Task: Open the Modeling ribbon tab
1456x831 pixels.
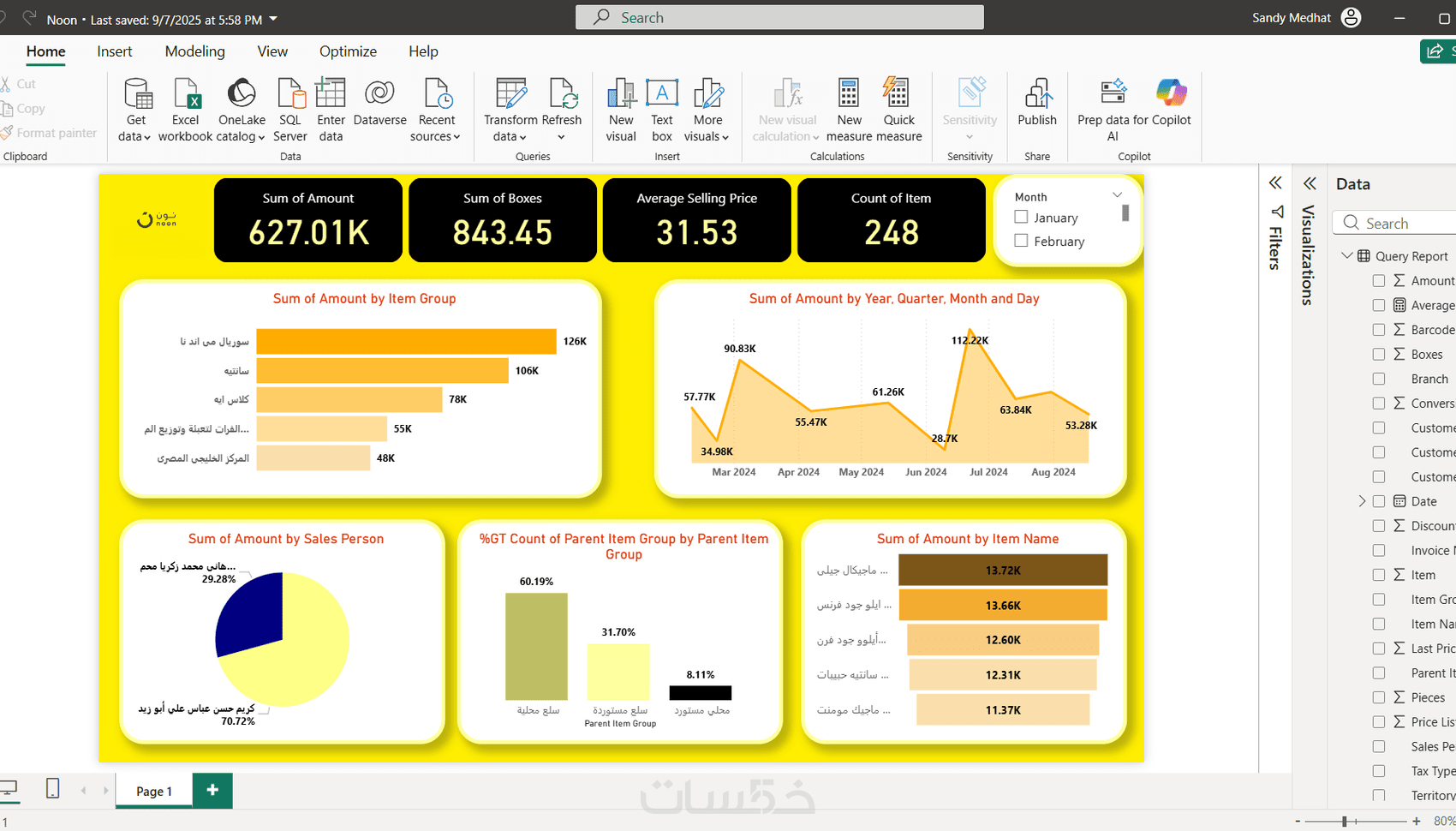Action: tap(195, 51)
